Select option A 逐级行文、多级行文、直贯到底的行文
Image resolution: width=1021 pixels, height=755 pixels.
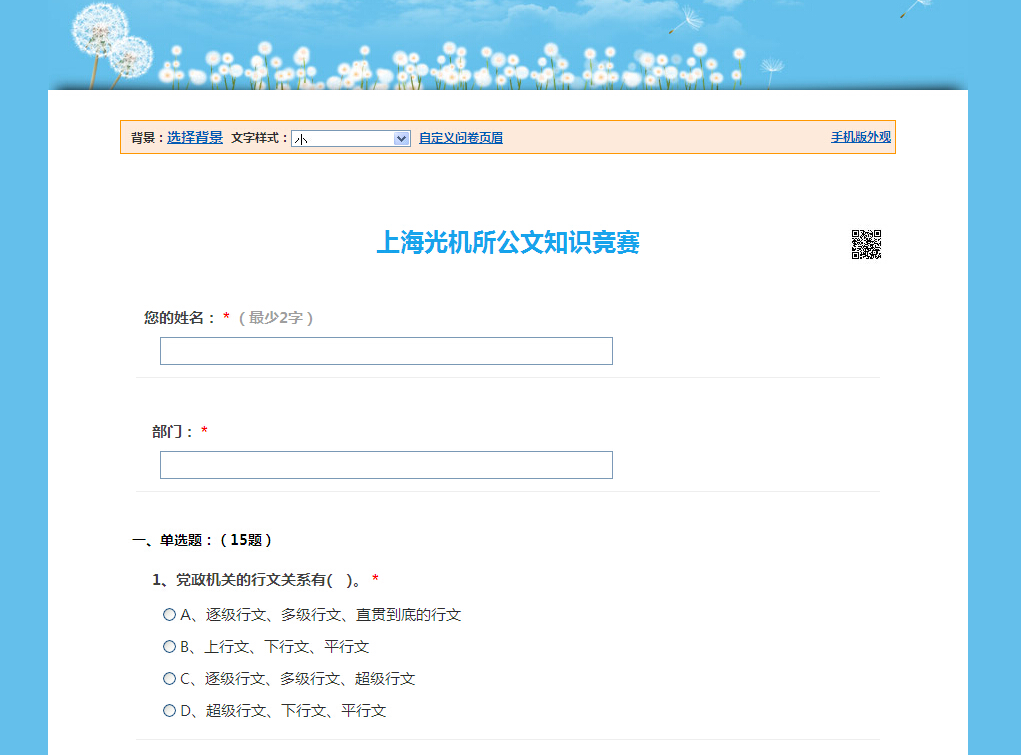169,615
